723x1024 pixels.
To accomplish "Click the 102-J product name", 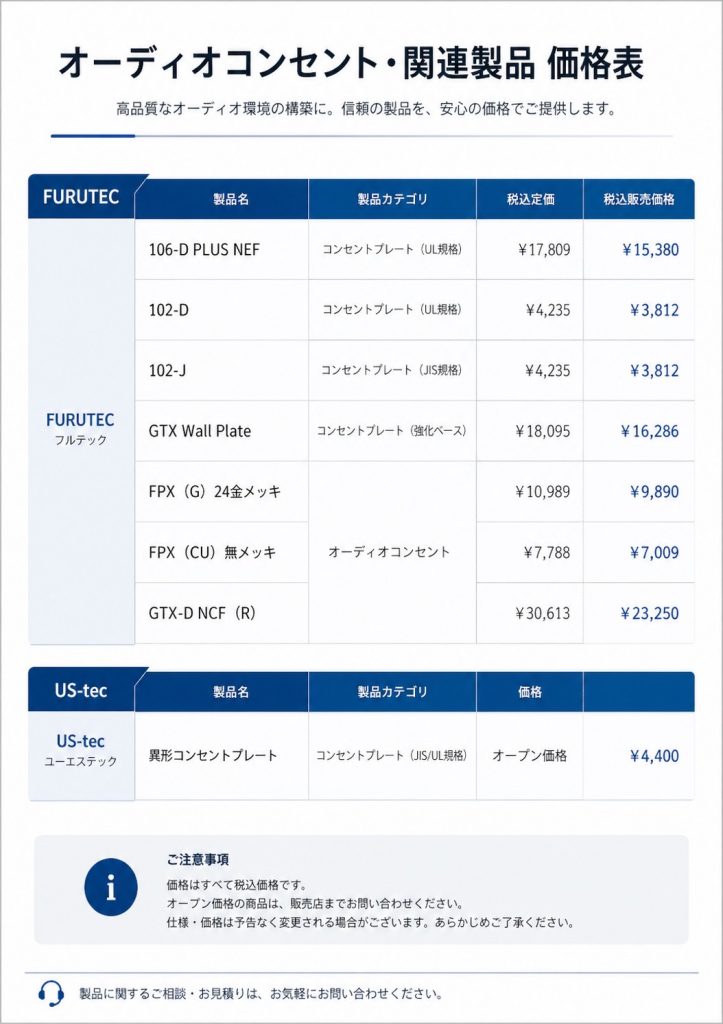I will (x=168, y=370).
